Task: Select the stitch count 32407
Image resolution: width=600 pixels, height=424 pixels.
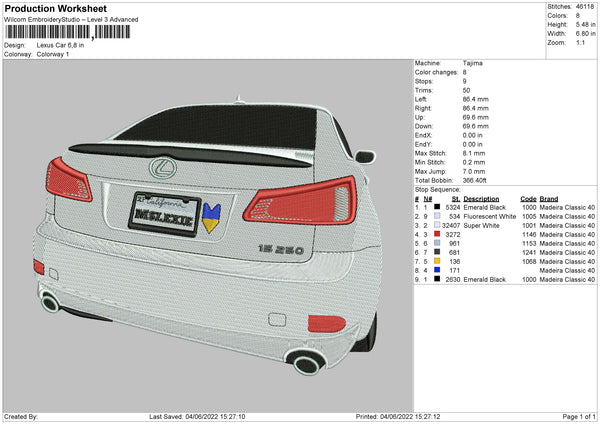Action: pyautogui.click(x=451, y=225)
